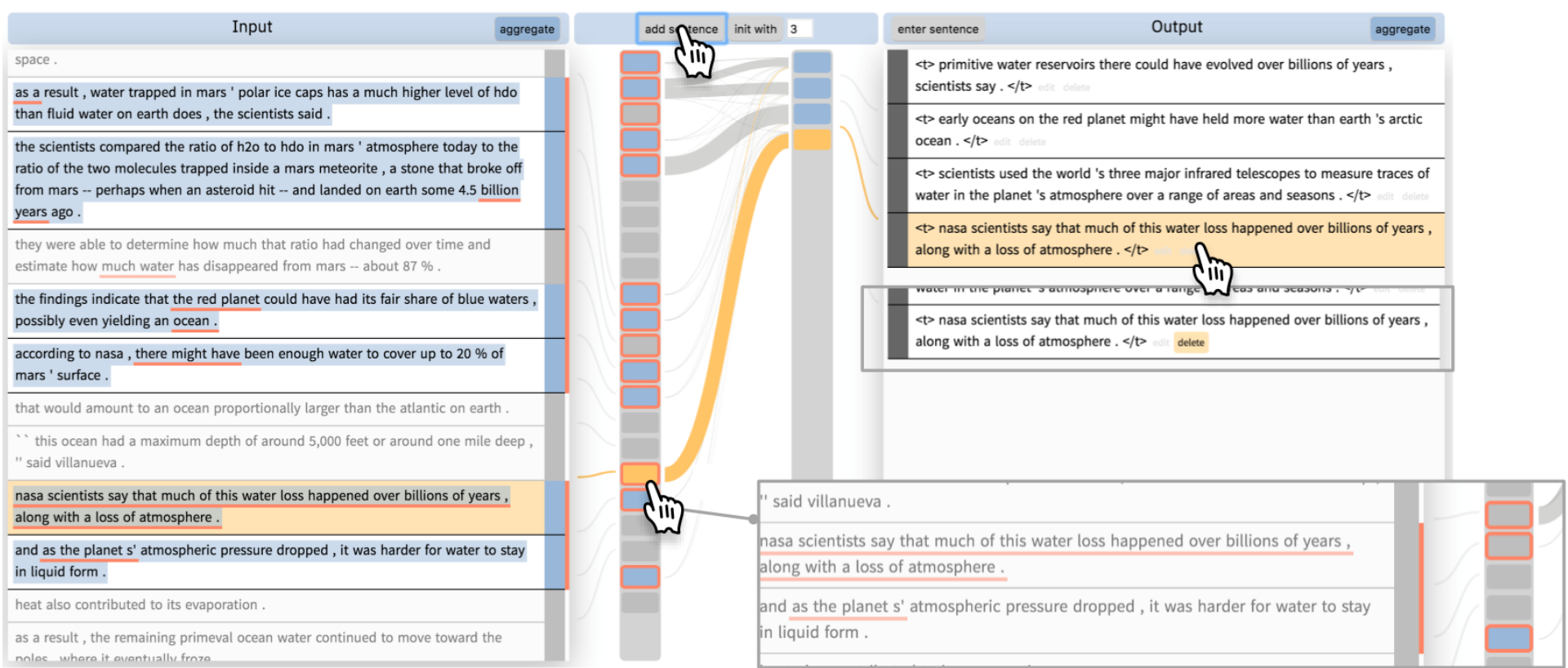
Task: Click delete link after 'primitive water reservoirs' output sentence
Action: pos(1076,87)
